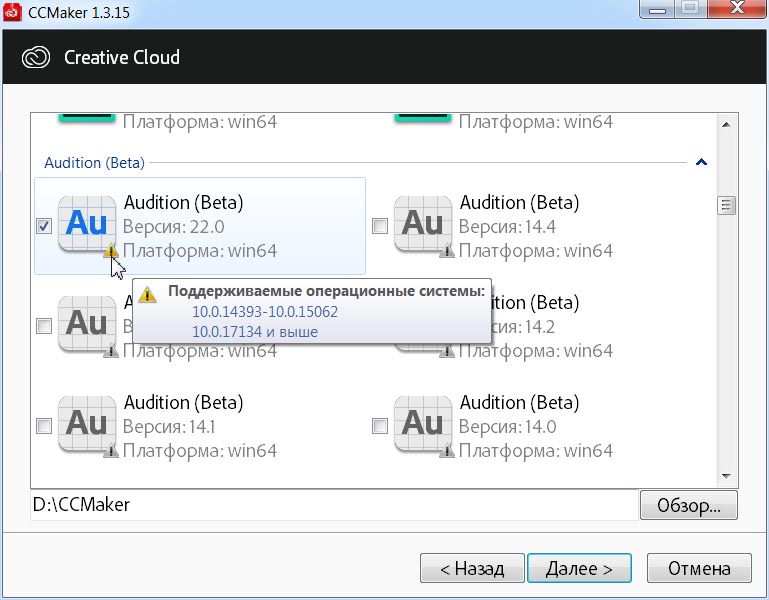This screenshot has width=769, height=600.
Task: Click the Audition (Beta) 22.0 Au icon
Action: point(87,223)
